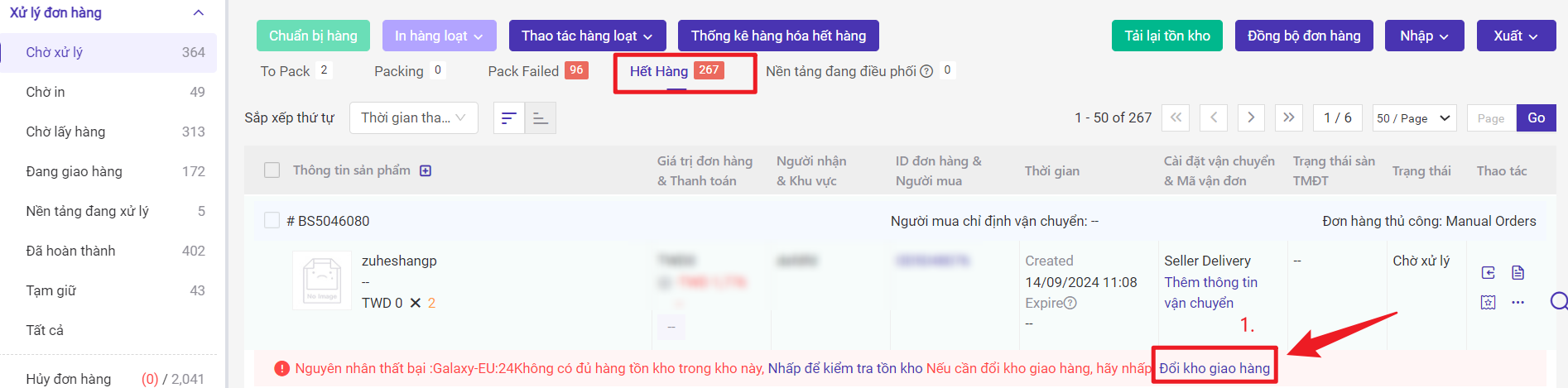
Task: Click the zuheshangp product thumbnail
Action: [322, 280]
